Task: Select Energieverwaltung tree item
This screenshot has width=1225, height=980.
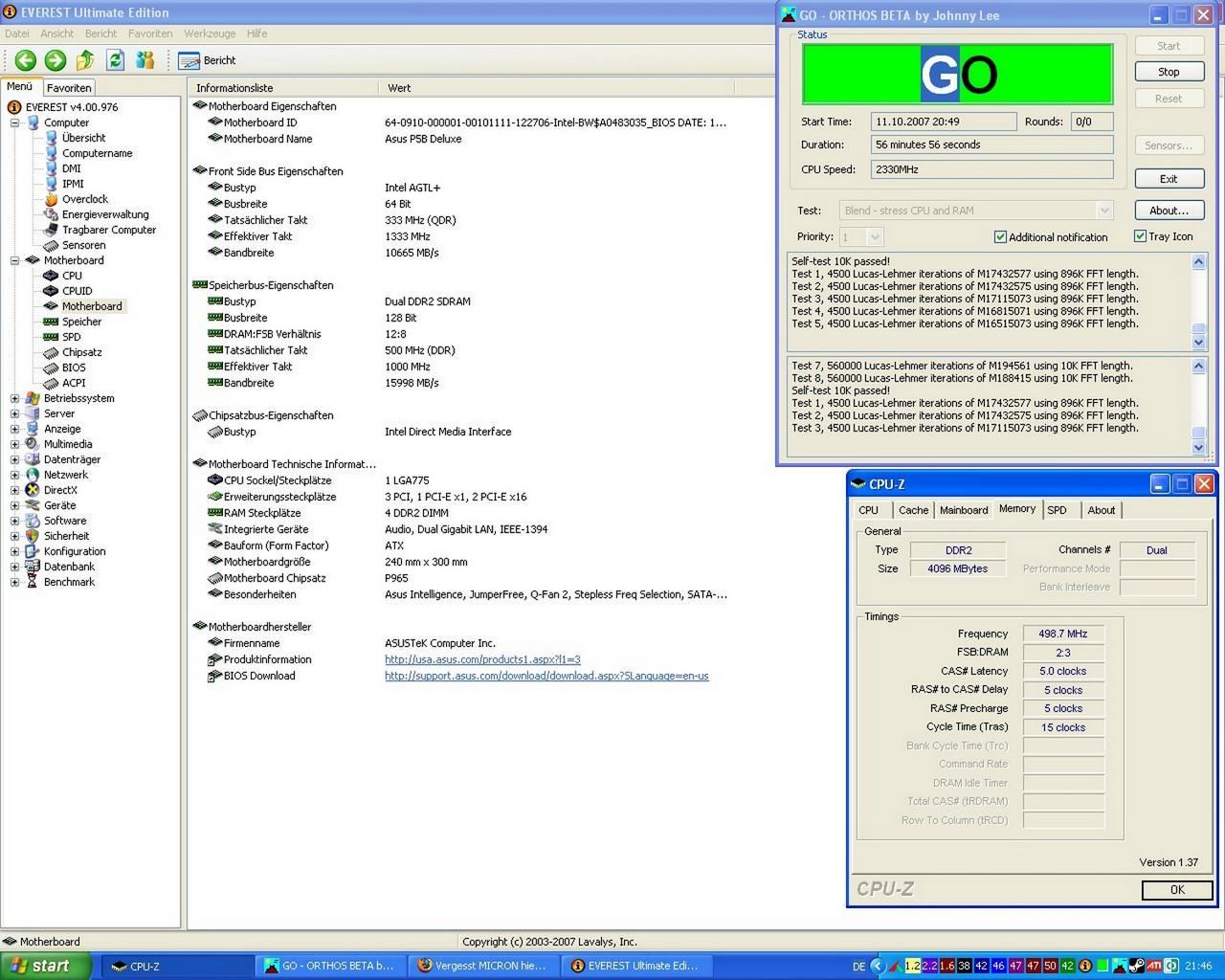Action: point(105,214)
